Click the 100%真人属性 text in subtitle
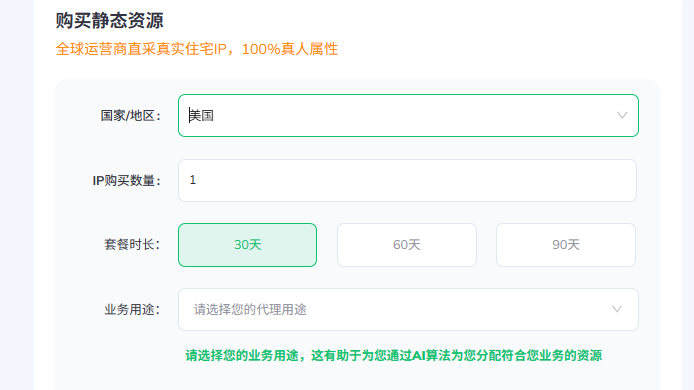This screenshot has height=390, width=694. coord(290,49)
